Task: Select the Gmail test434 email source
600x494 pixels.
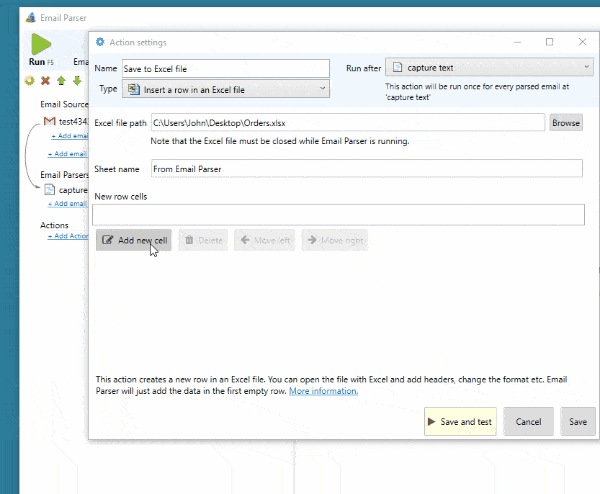Action: pyautogui.click(x=66, y=122)
